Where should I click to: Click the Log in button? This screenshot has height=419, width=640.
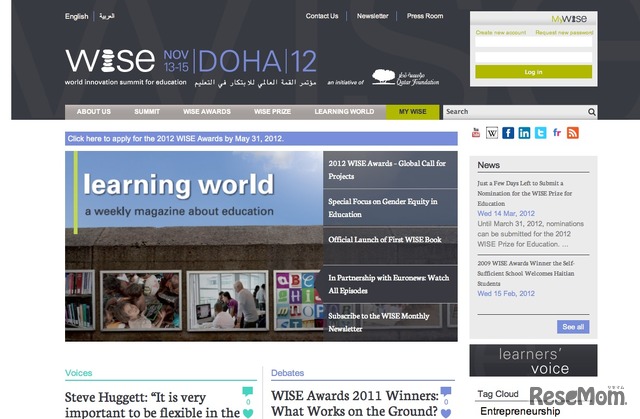pos(533,72)
